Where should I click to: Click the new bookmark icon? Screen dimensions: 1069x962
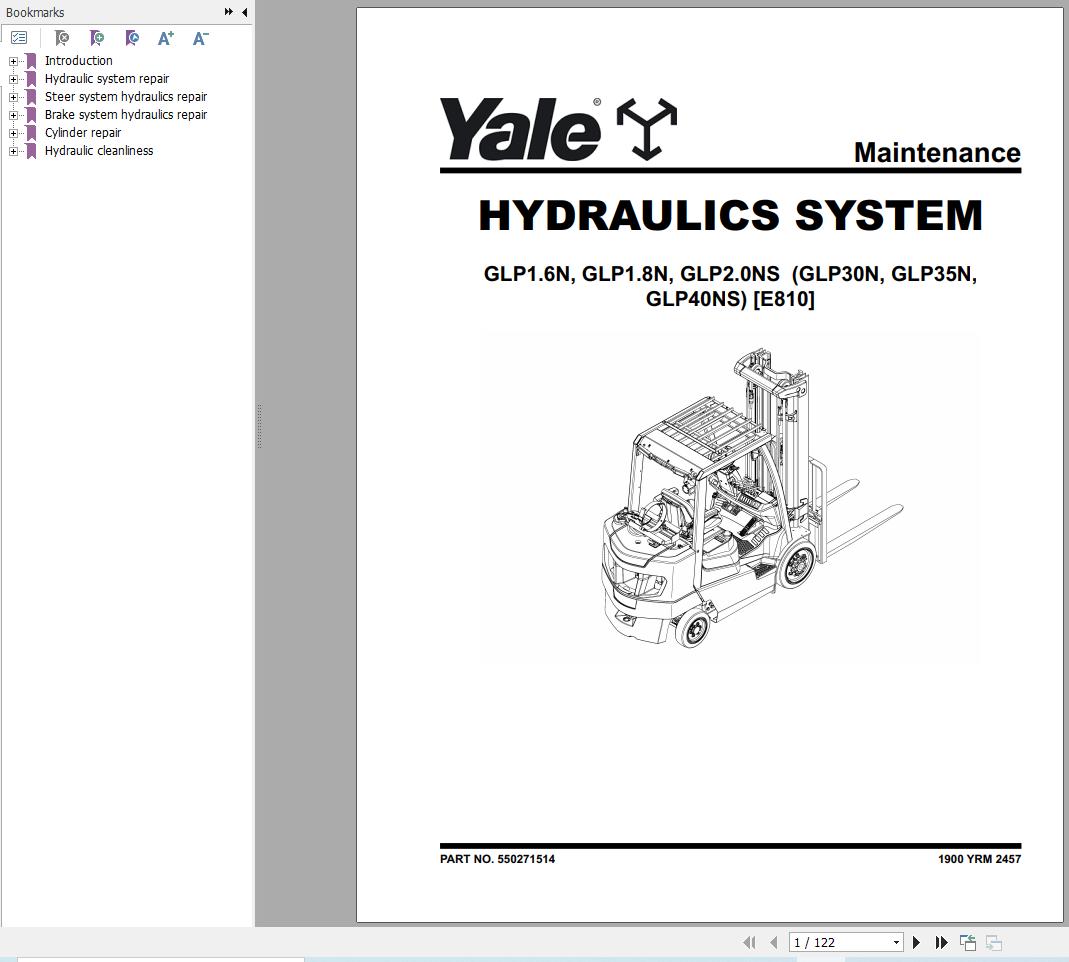pos(97,38)
